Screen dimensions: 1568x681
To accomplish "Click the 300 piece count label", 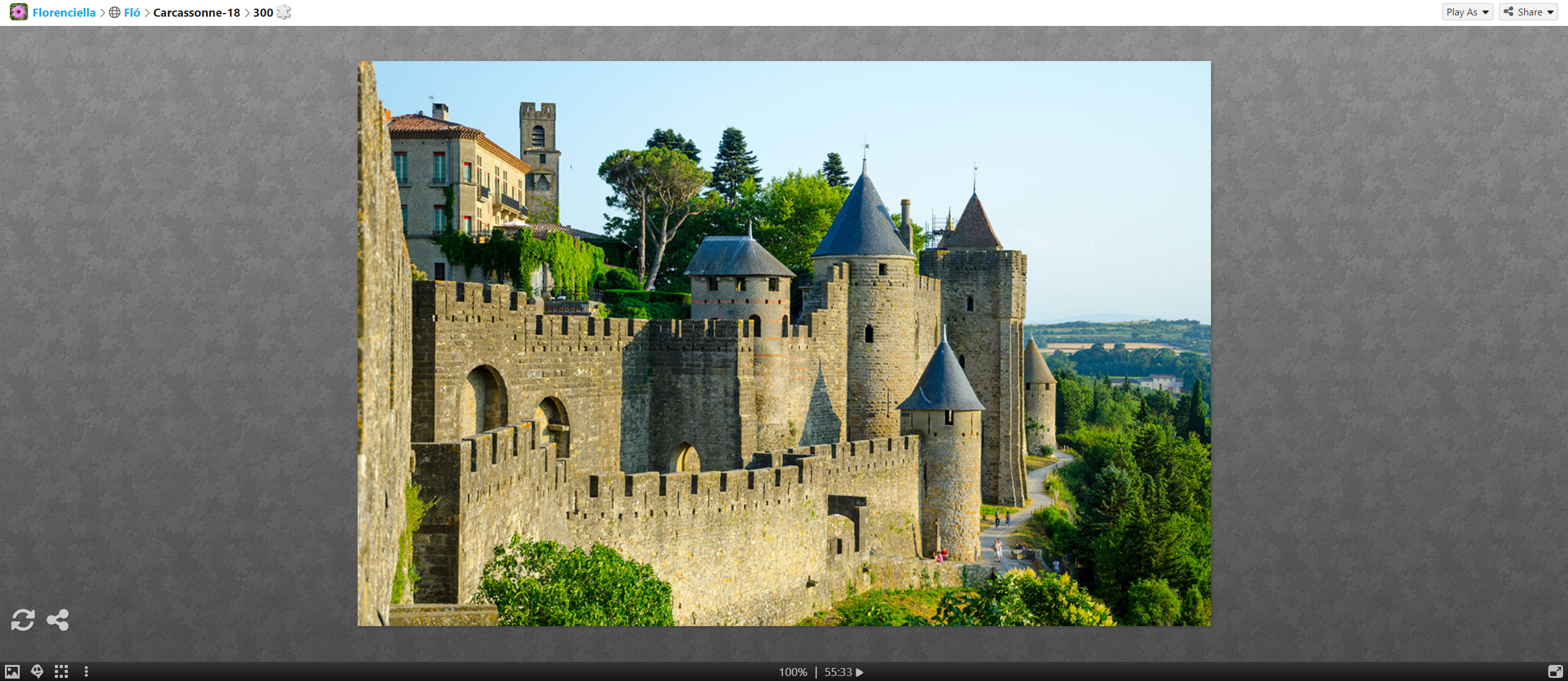I will coord(263,12).
